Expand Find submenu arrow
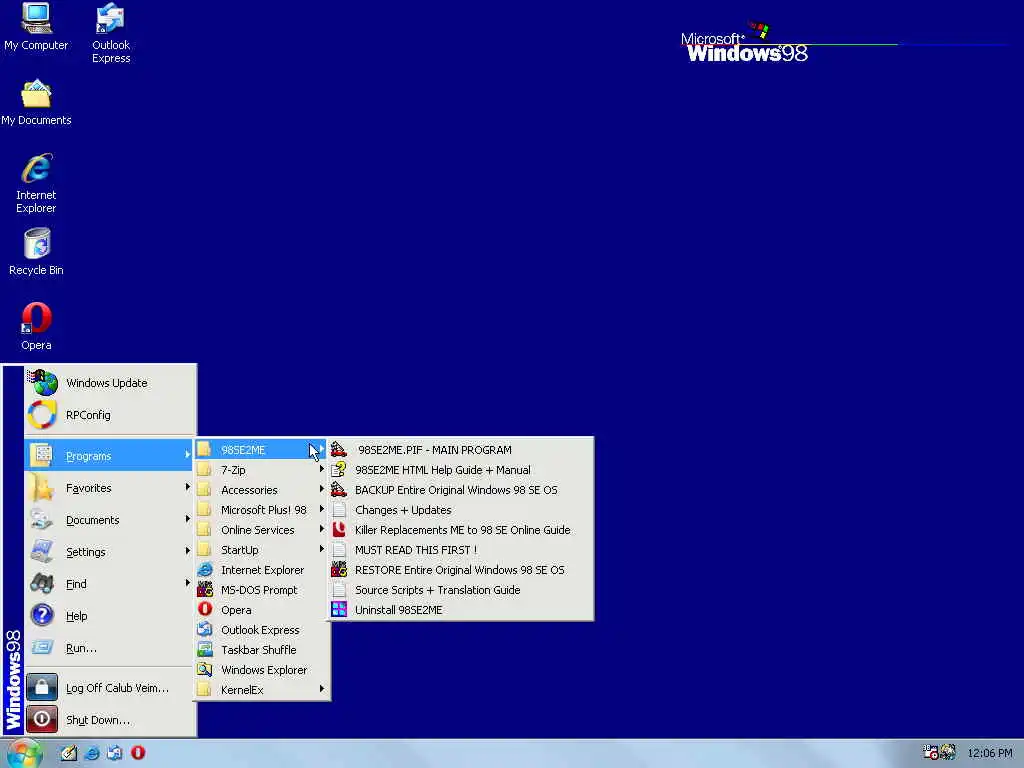Screen dimensions: 1024x768 point(187,583)
